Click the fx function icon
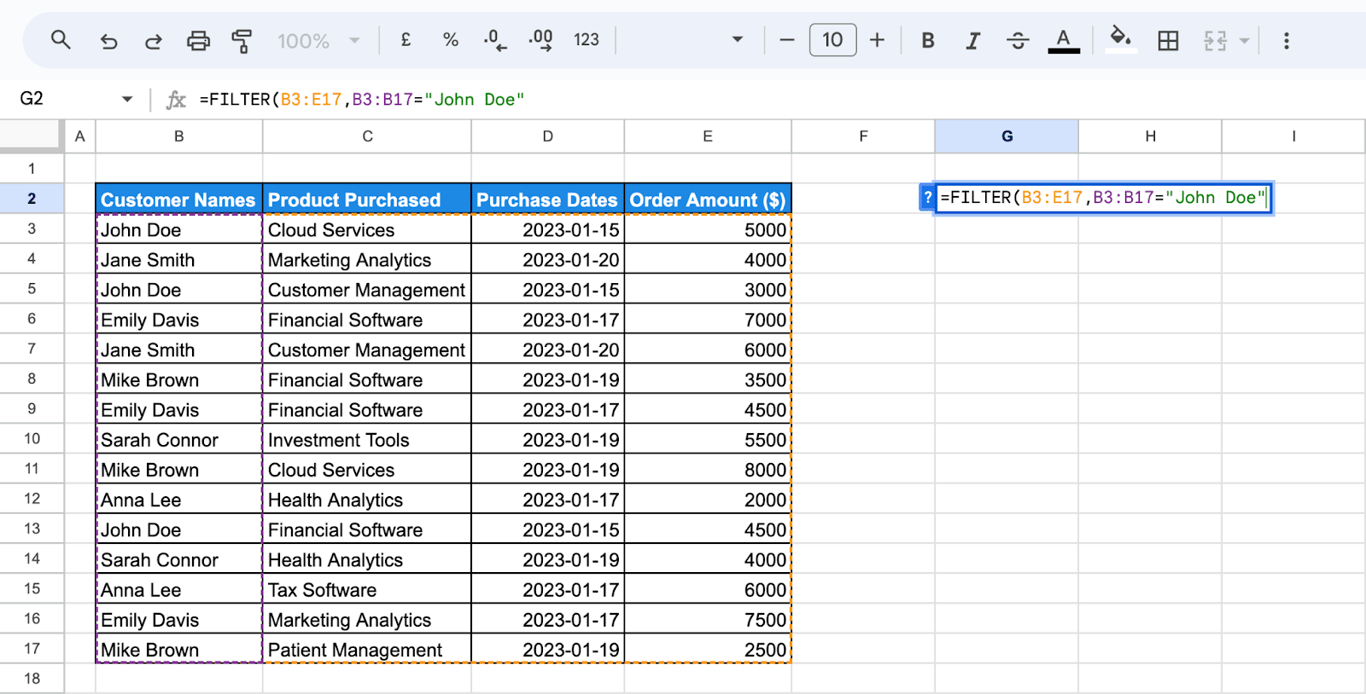The image size is (1366, 694). pos(175,99)
